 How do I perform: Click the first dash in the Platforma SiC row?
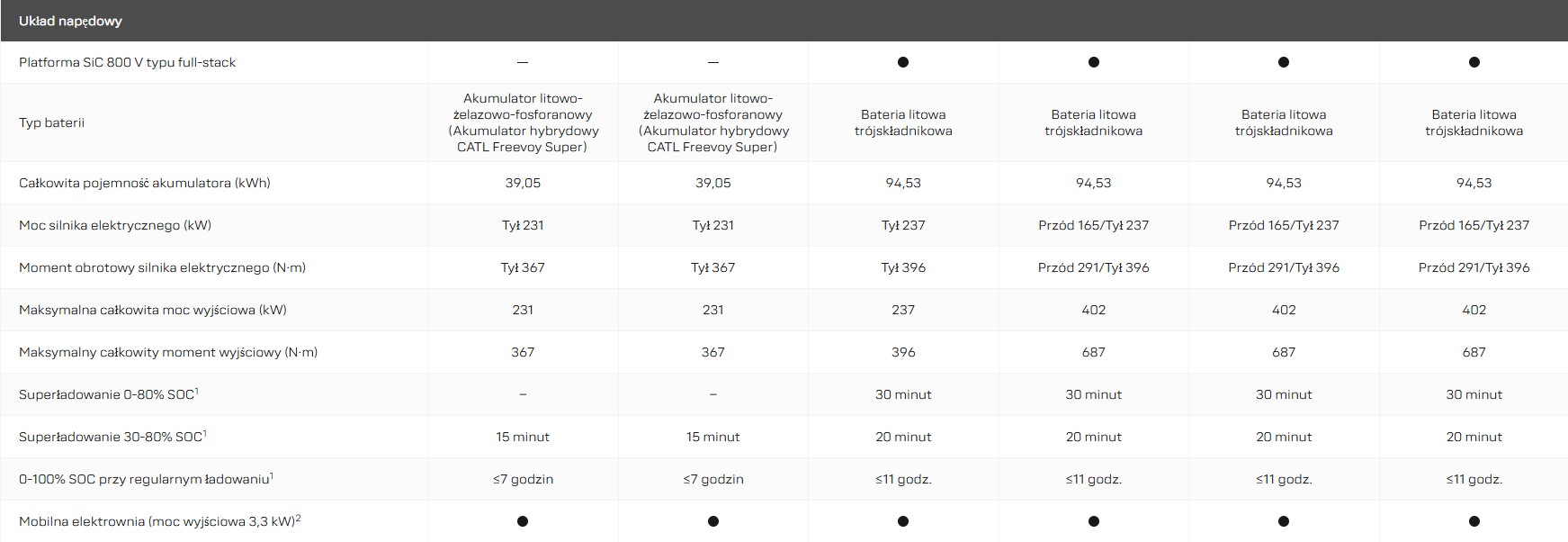coord(523,62)
